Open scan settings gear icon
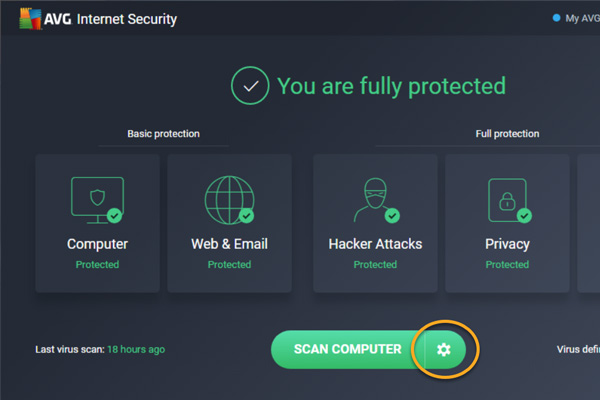The image size is (600, 400). coord(444,349)
